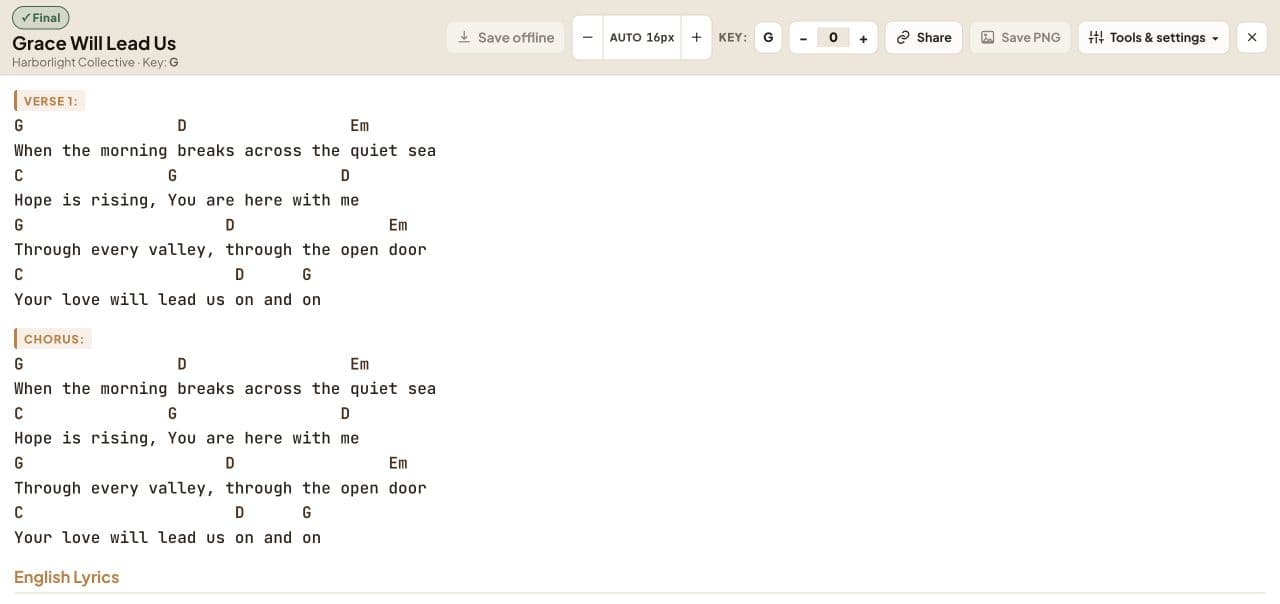Click the Em chord above 'quiet sea' in Verse 1
The height and width of the screenshot is (604, 1280).
360,125
